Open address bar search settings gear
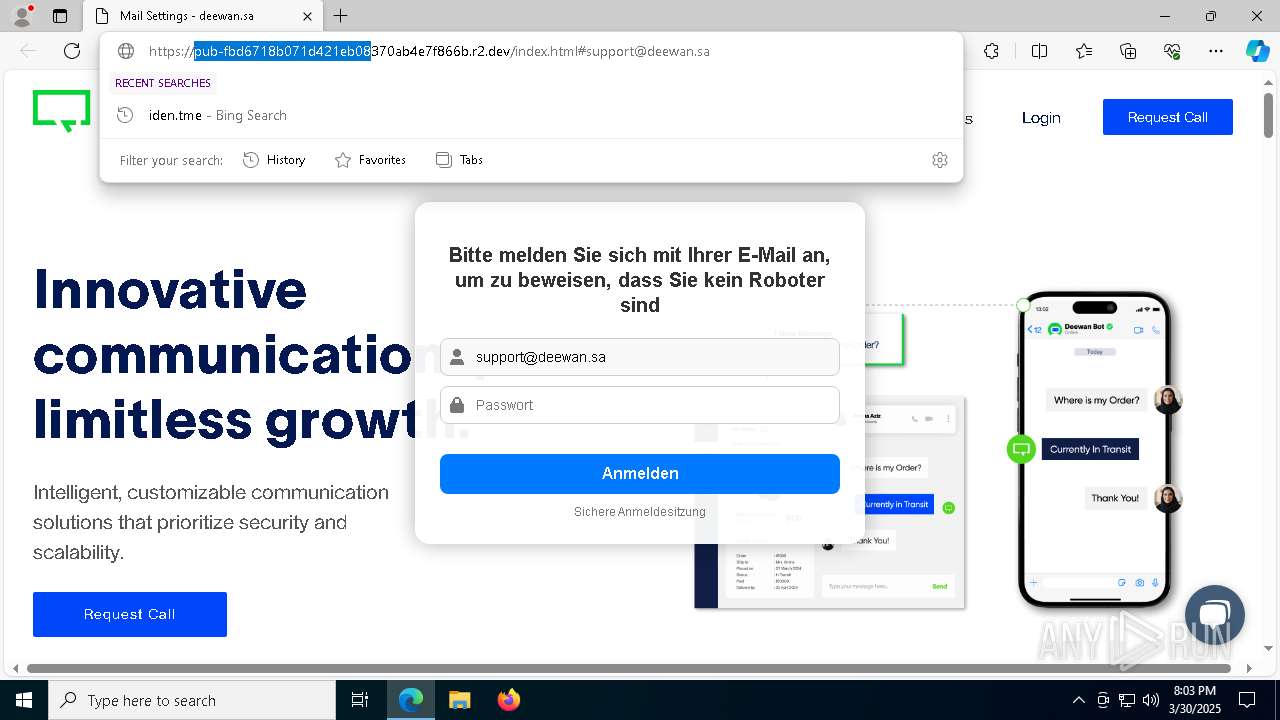1280x720 pixels. (940, 160)
